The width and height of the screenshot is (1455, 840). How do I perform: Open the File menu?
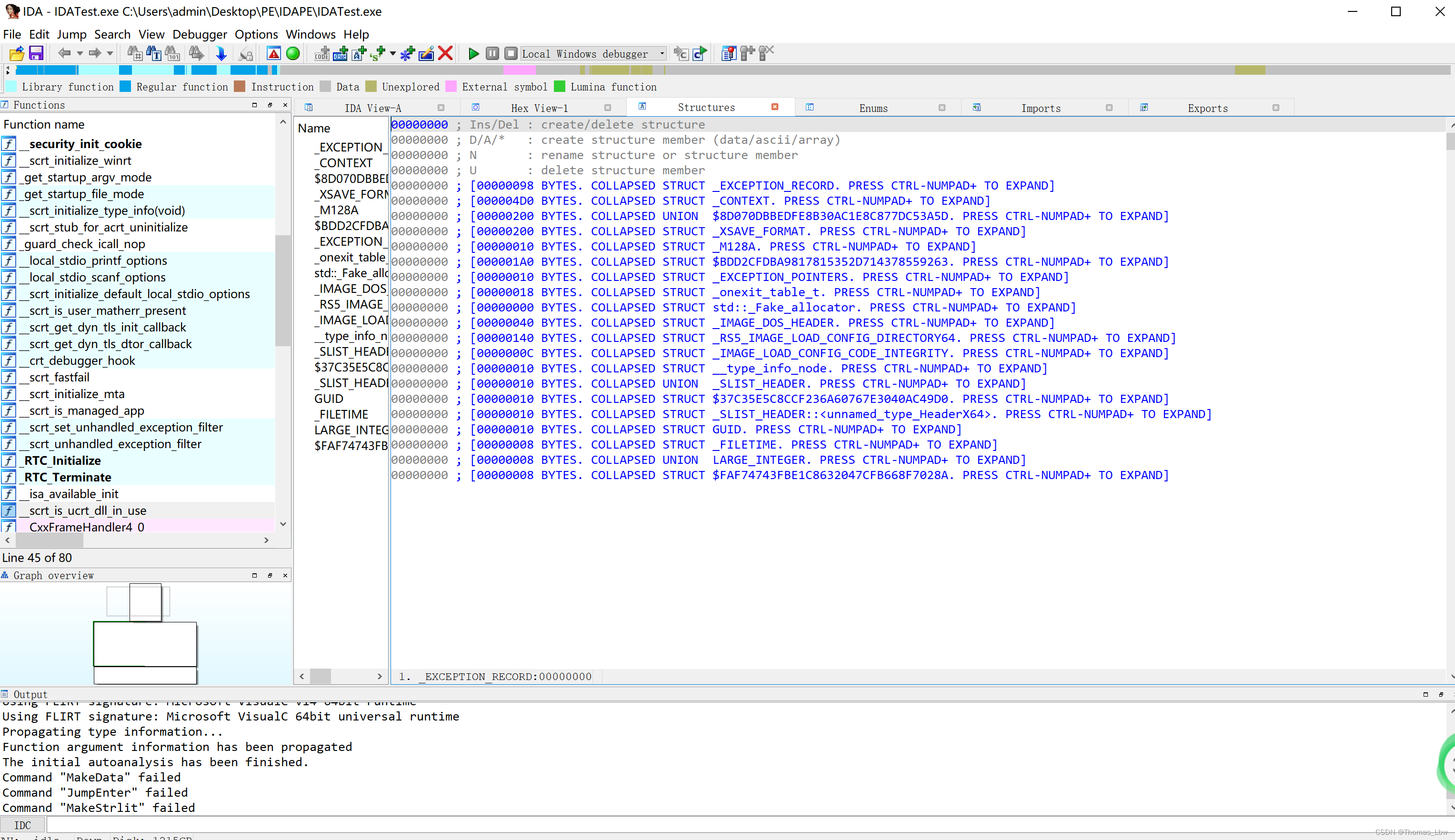click(x=12, y=34)
